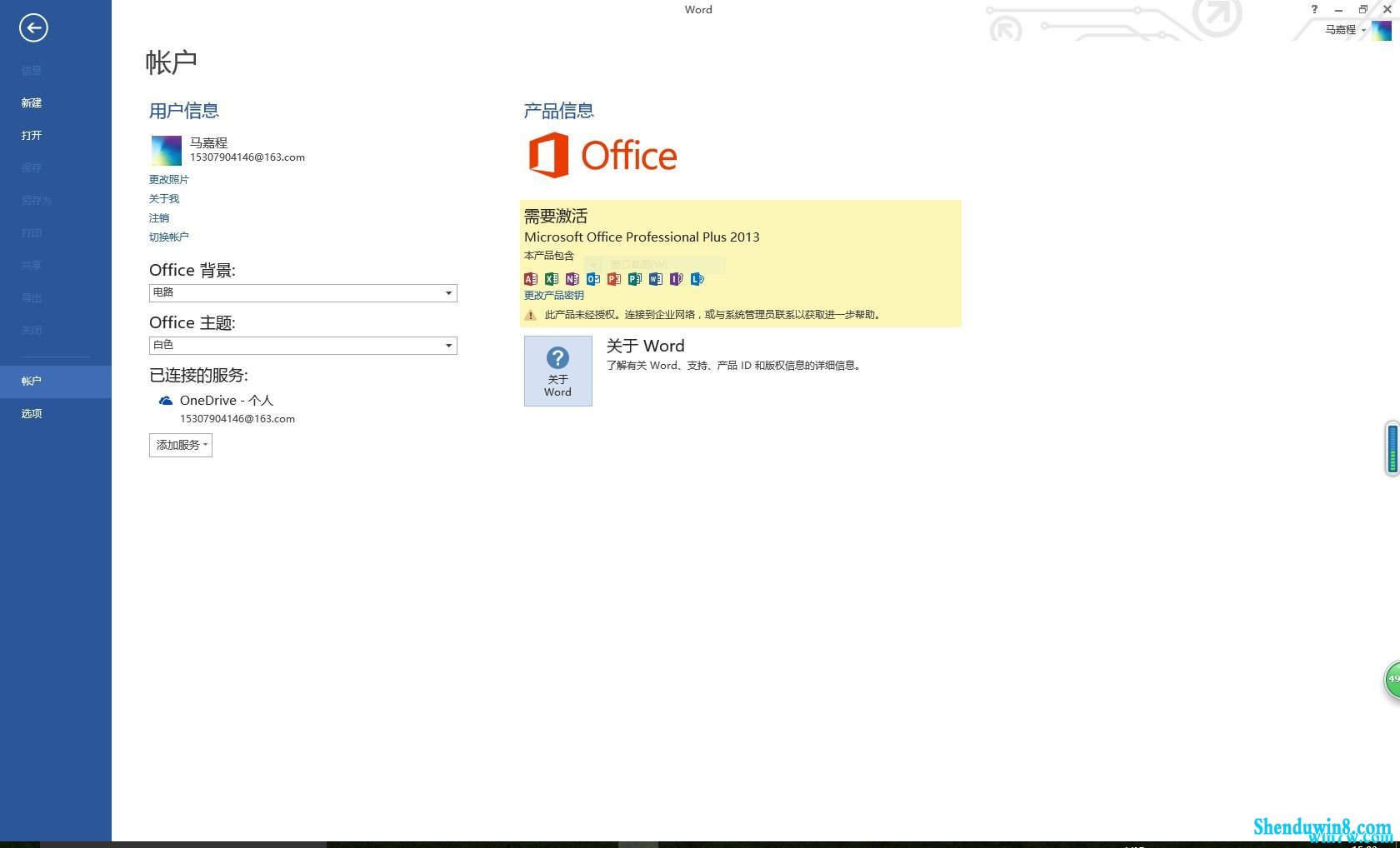
Task: Click the 更改照片 link
Action: (x=169, y=179)
